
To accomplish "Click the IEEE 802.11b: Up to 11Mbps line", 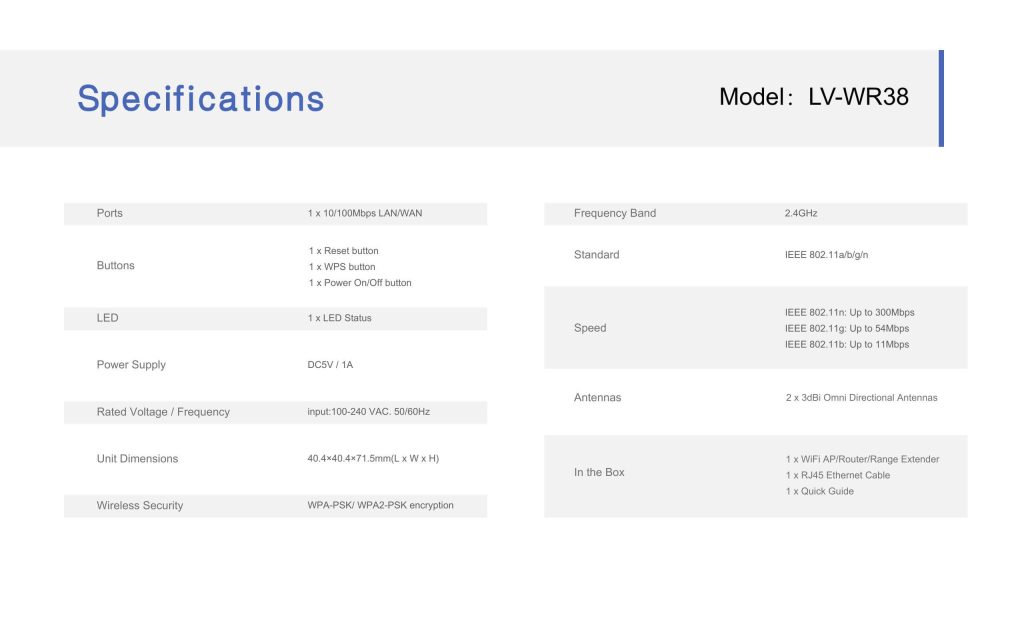I will [847, 345].
